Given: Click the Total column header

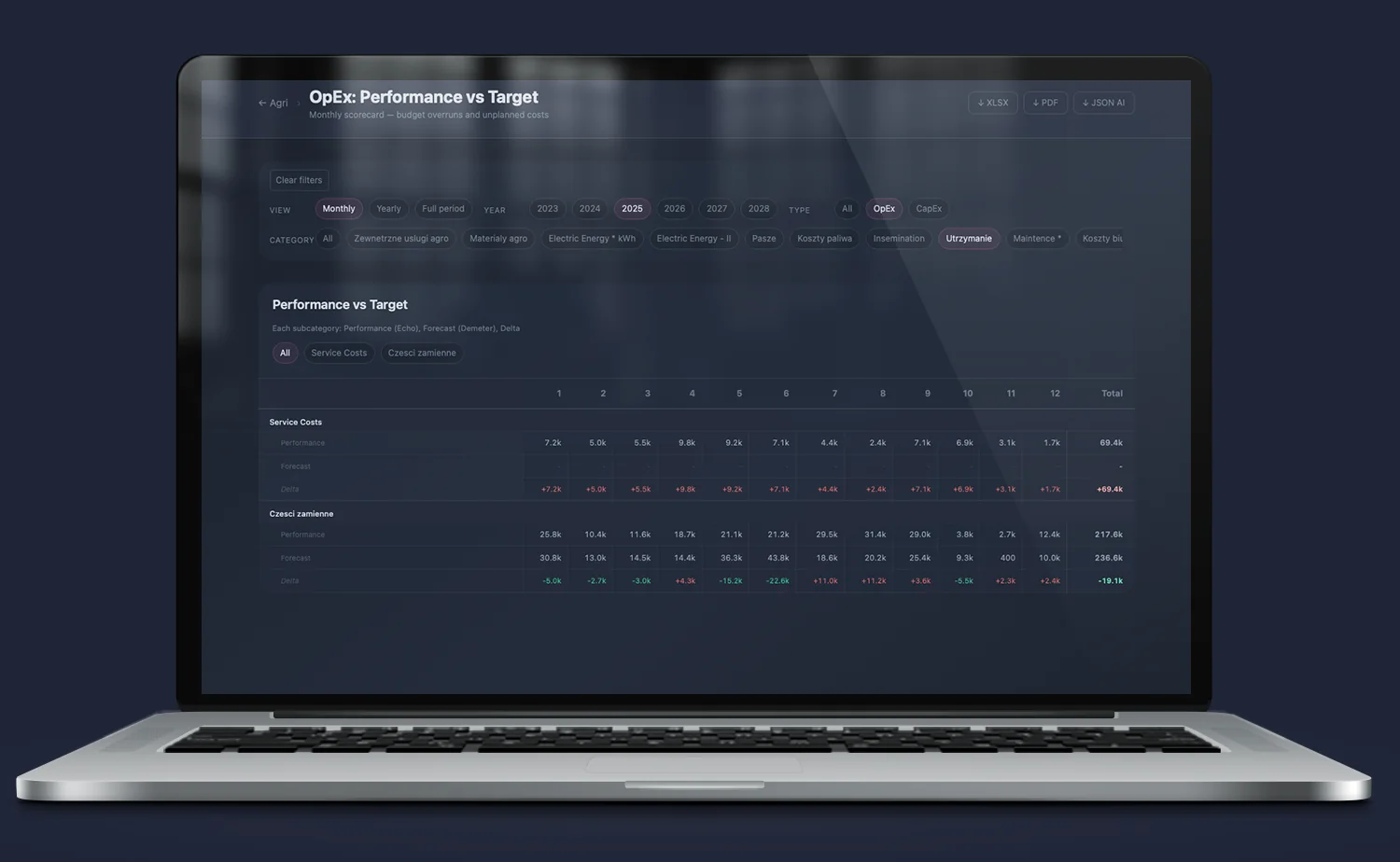Looking at the screenshot, I should point(1112,394).
